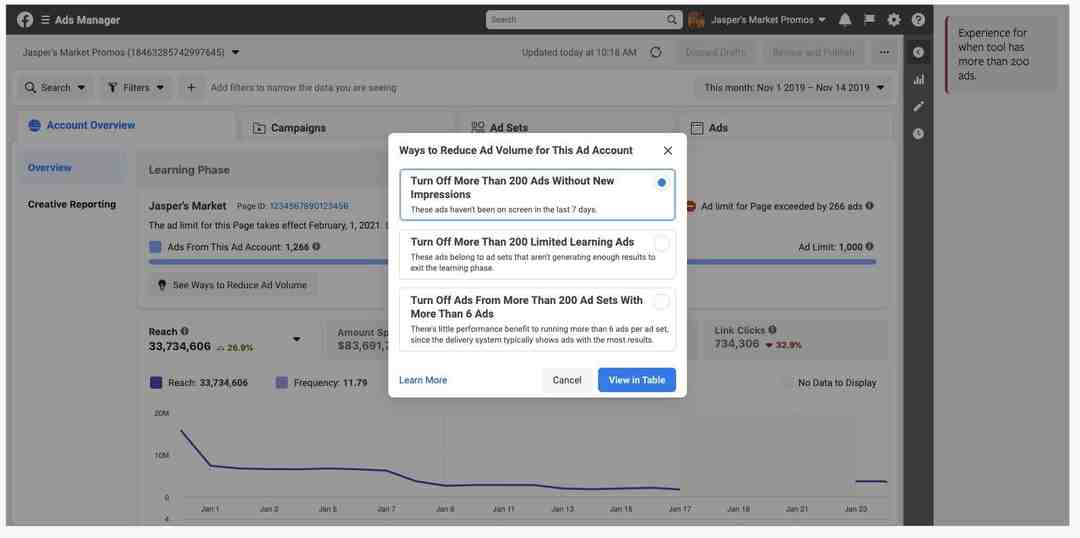Click the Learn More link in dialog
1080x538 pixels.
point(423,380)
